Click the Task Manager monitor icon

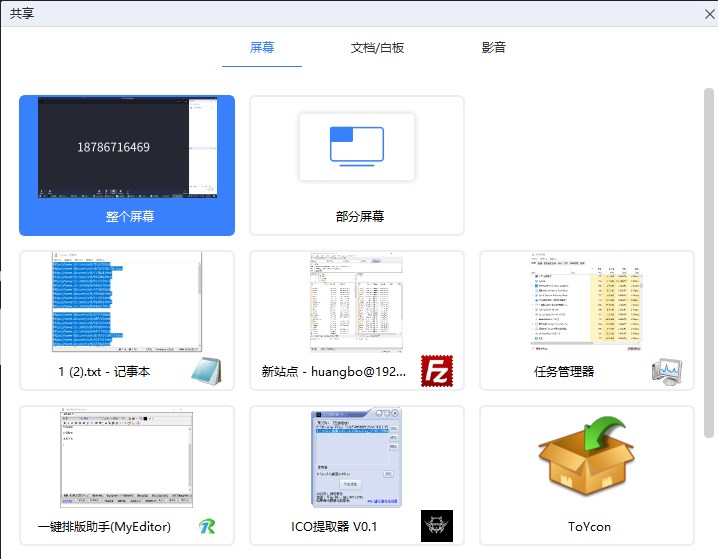[667, 371]
